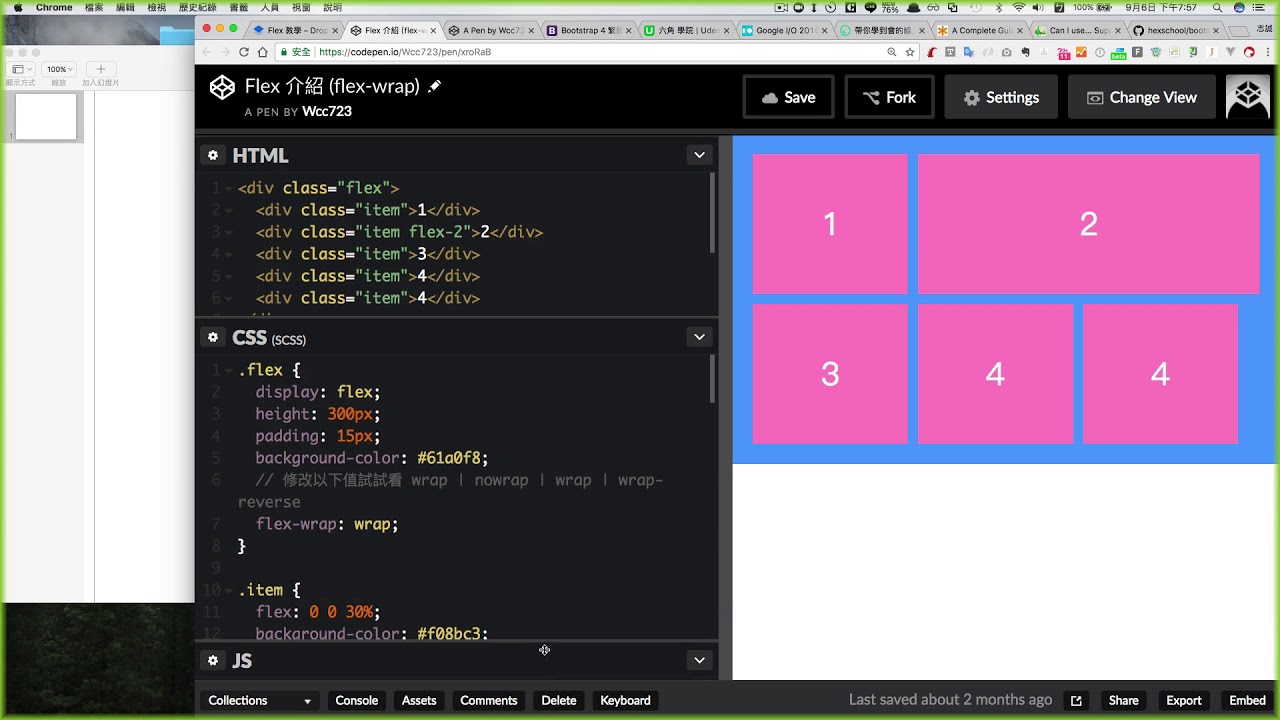
Task: Open Spotlight search in the menu bar
Action: coord(1218,7)
